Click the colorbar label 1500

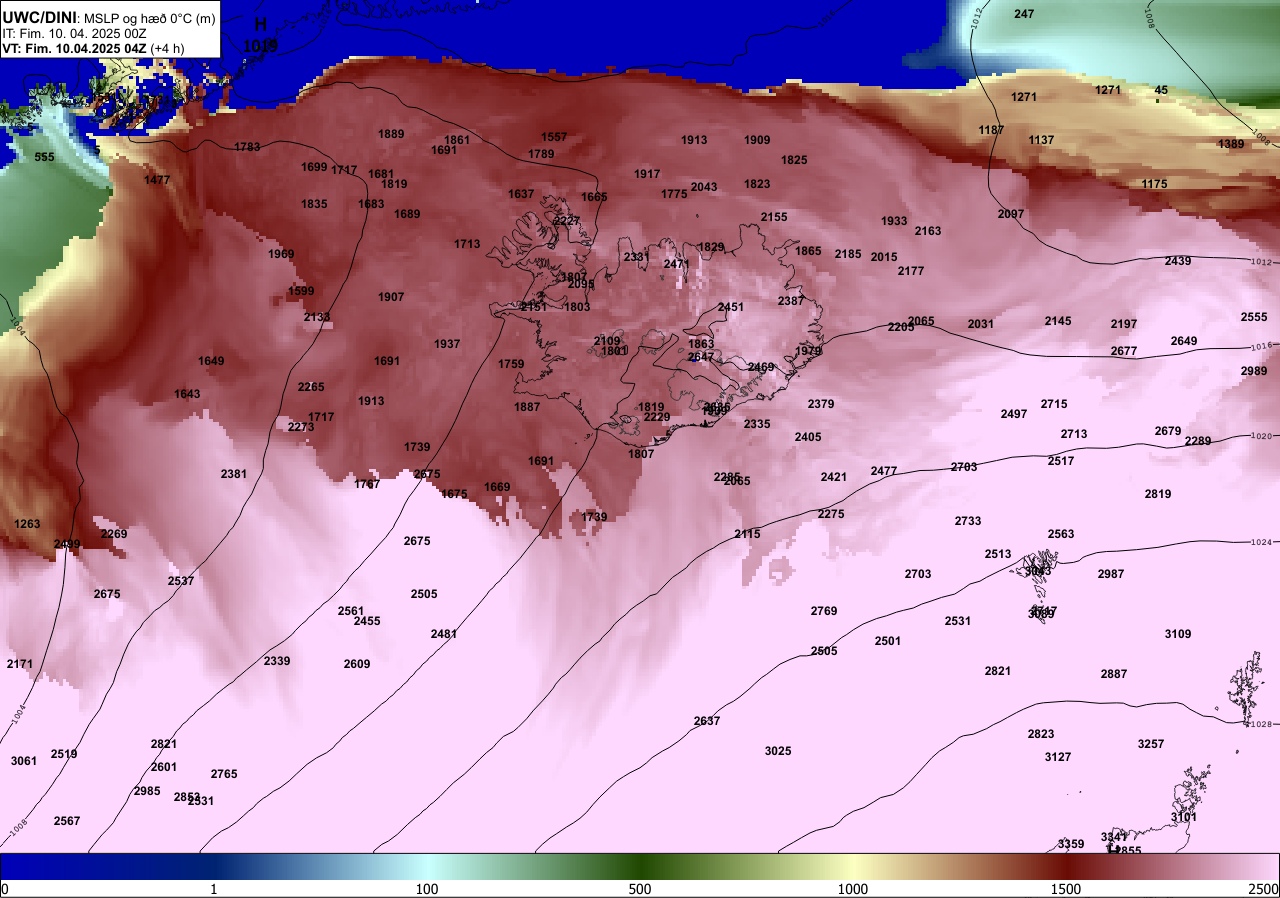coord(1066,889)
